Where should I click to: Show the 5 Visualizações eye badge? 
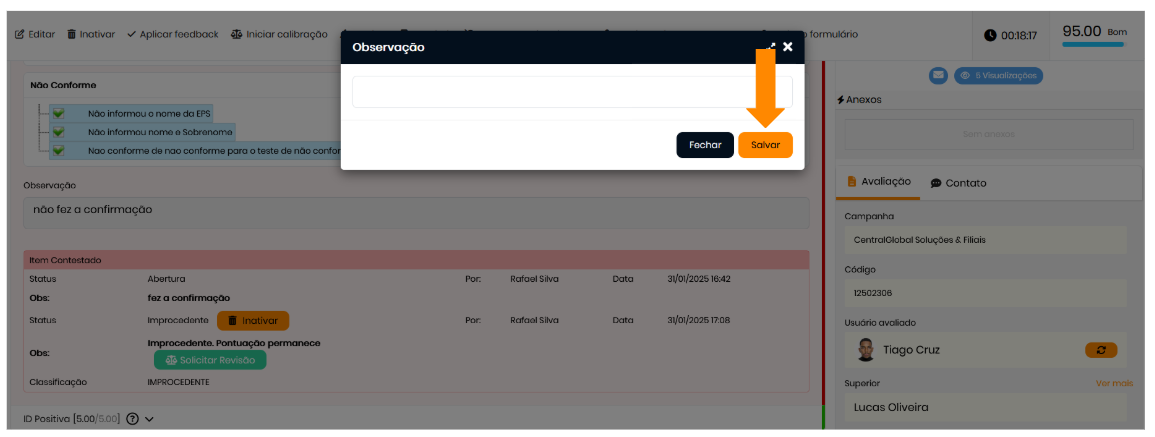[x=997, y=75]
